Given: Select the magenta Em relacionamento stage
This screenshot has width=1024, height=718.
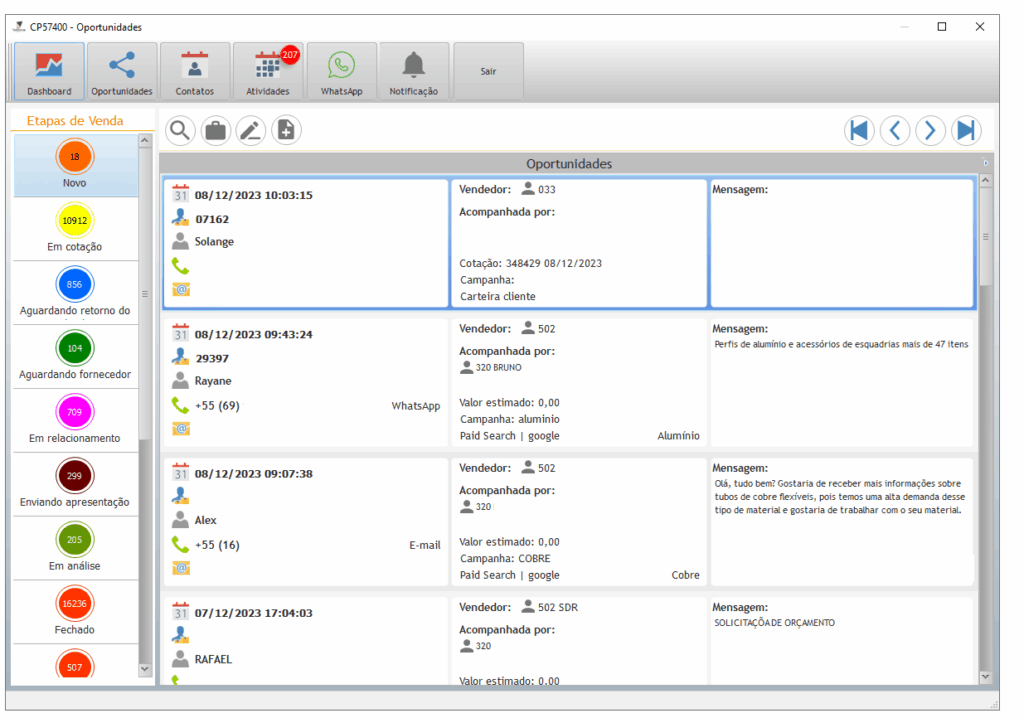Looking at the screenshot, I should point(75,412).
